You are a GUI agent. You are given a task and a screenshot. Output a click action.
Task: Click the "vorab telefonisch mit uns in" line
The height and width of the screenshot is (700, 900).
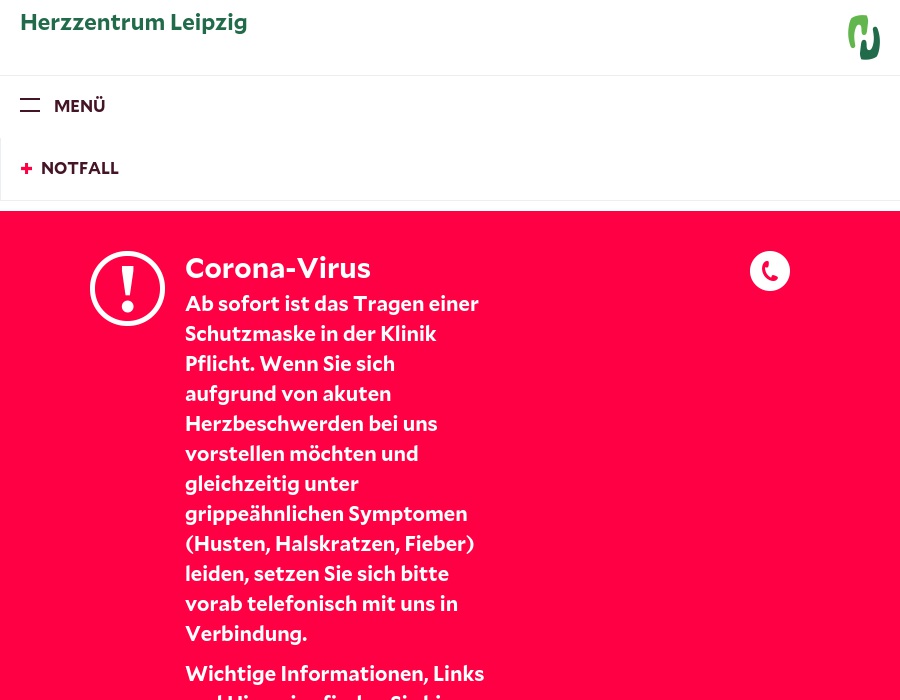[x=321, y=603]
